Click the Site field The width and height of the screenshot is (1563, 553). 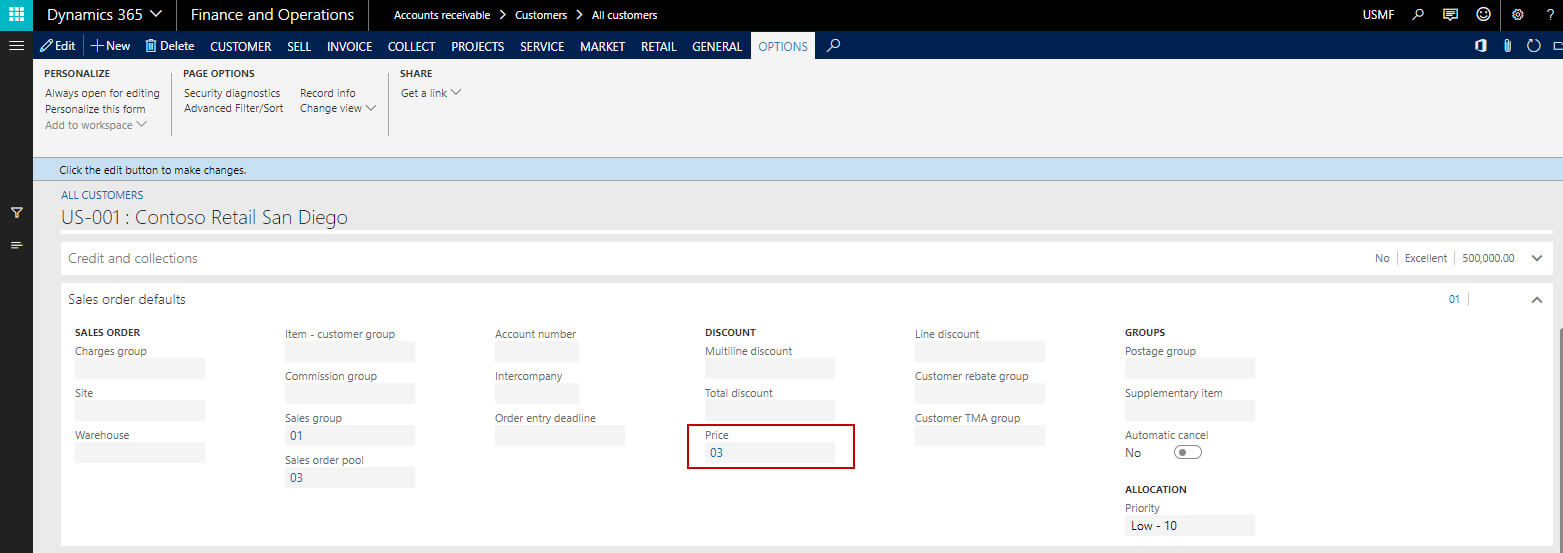(140, 410)
